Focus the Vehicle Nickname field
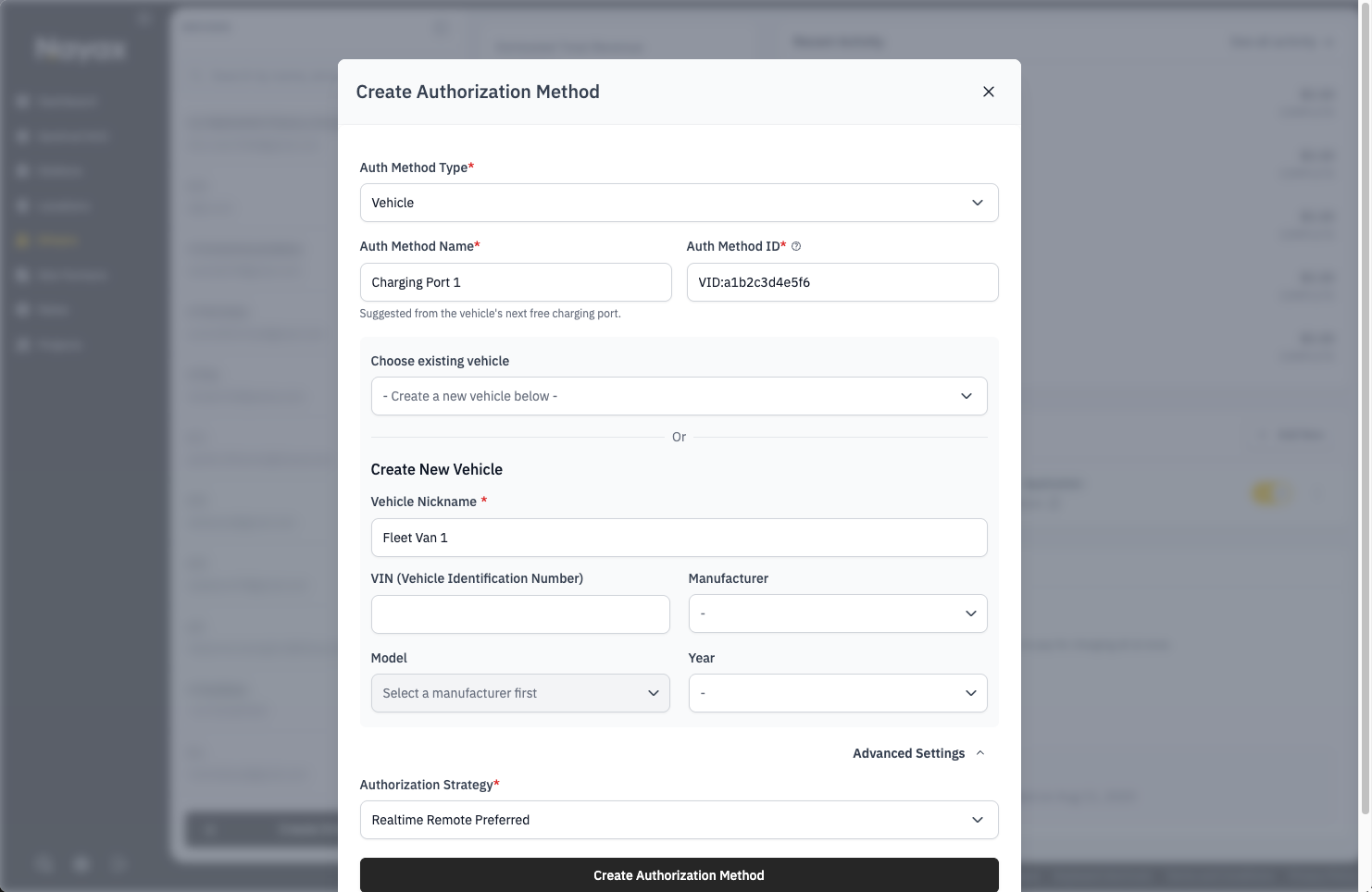1372x892 pixels. coord(679,538)
